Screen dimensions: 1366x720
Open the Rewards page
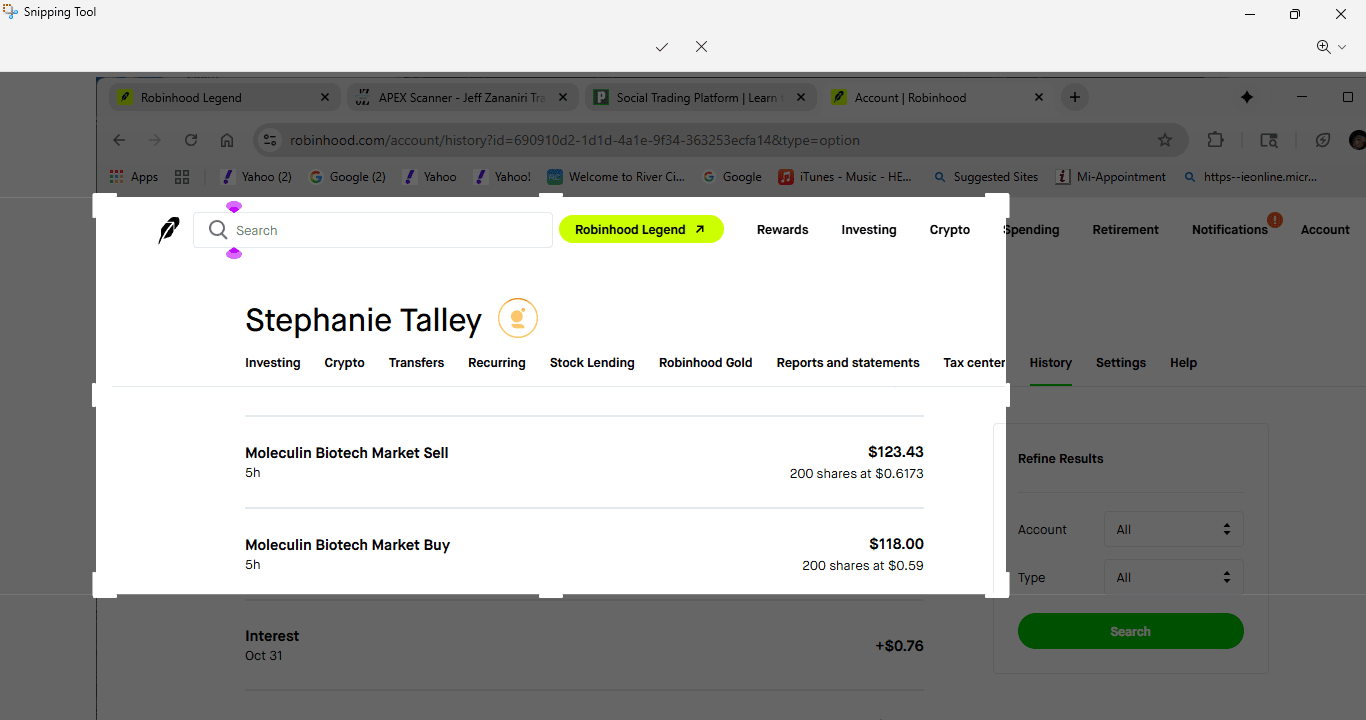782,230
